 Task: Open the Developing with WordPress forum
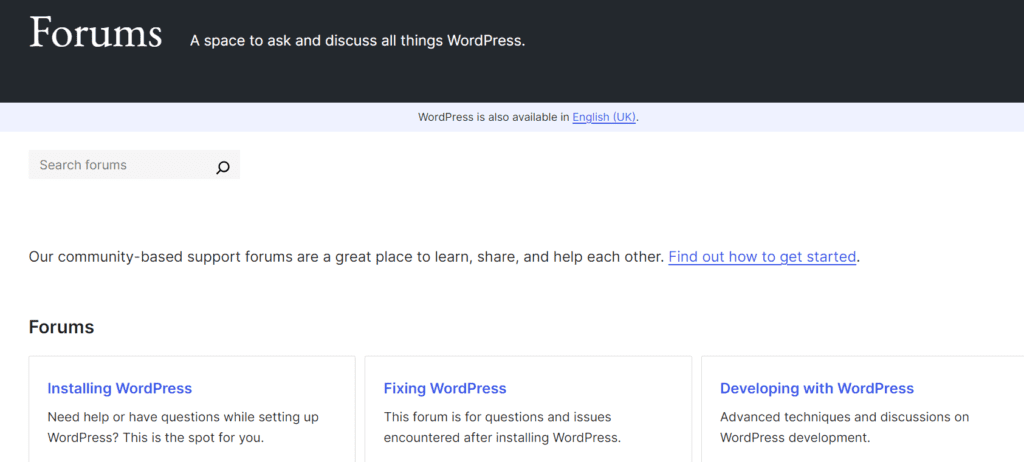click(817, 388)
